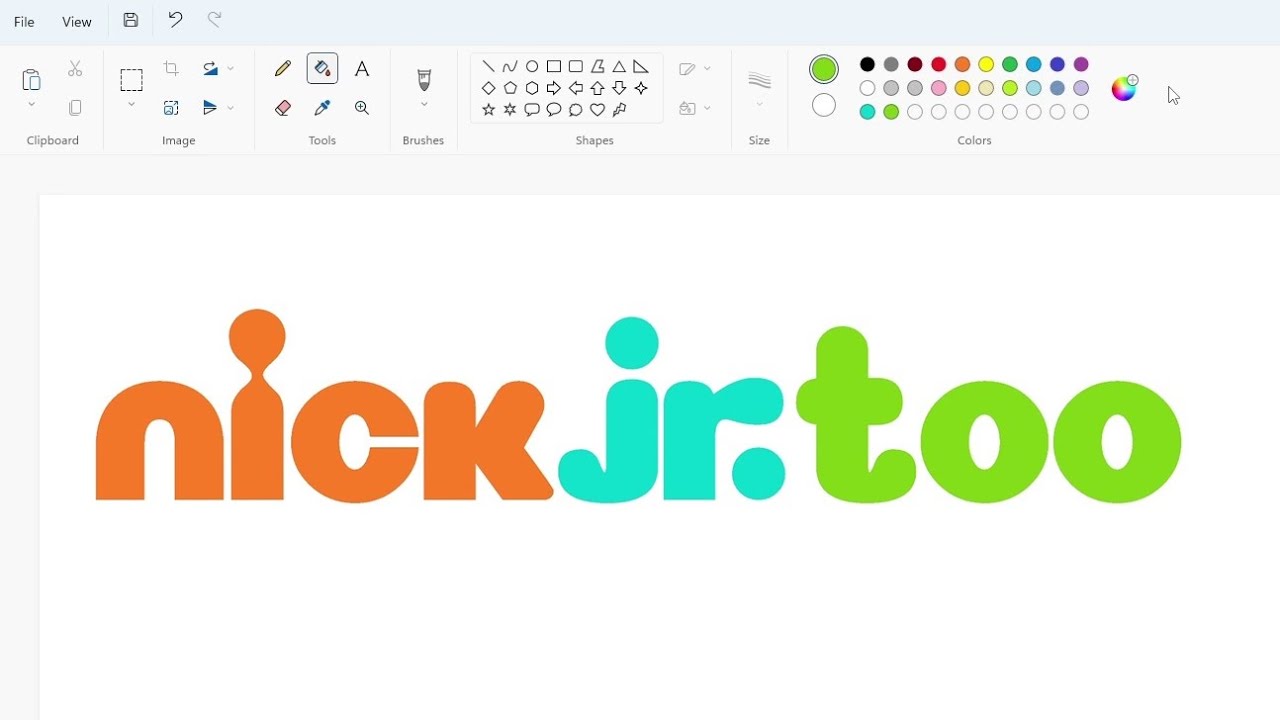Pick the Rounded rectangle callout shape

(532, 110)
